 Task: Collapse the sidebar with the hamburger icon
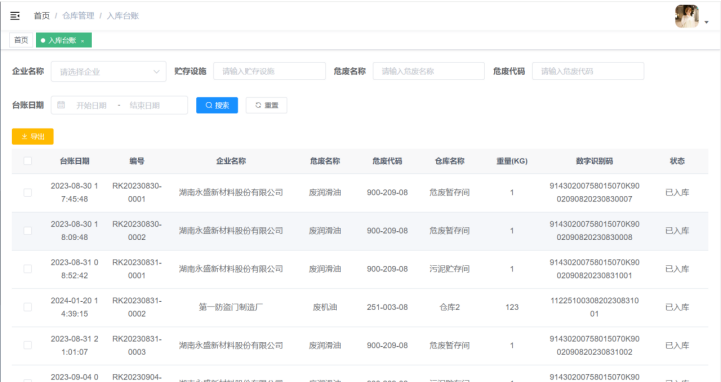tap(15, 16)
